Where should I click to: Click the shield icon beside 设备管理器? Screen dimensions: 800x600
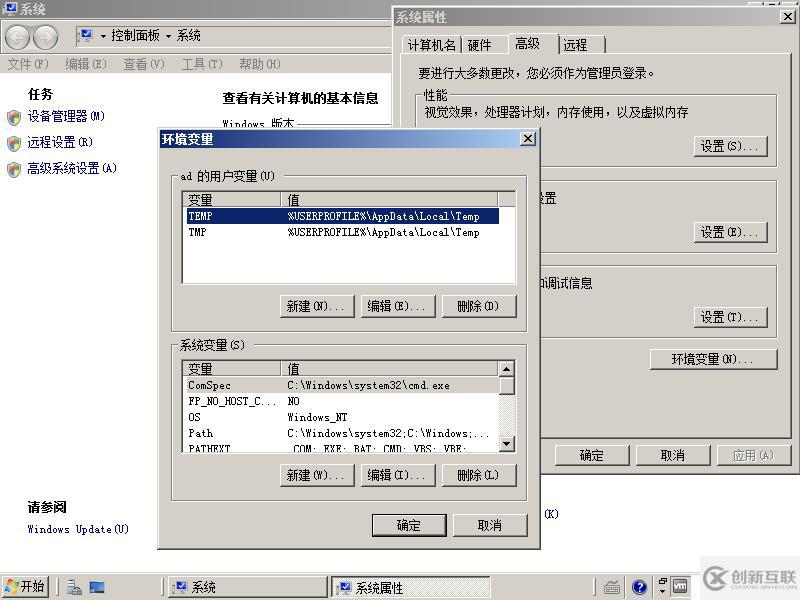[14, 117]
